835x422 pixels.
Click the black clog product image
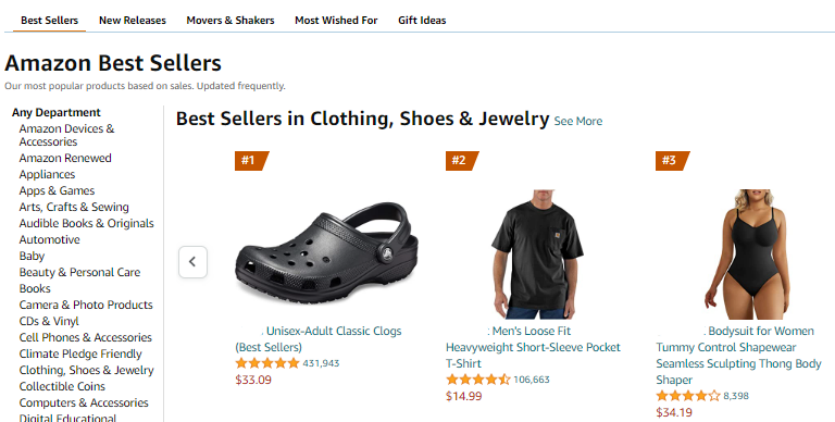(326, 253)
